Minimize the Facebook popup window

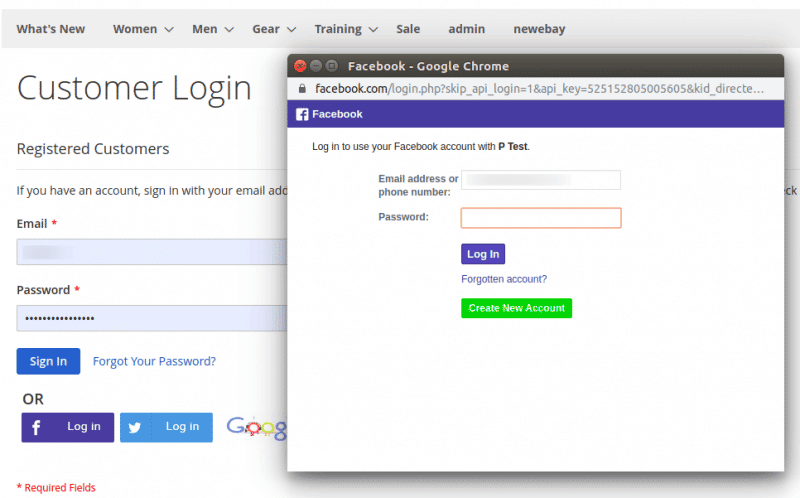coord(316,66)
